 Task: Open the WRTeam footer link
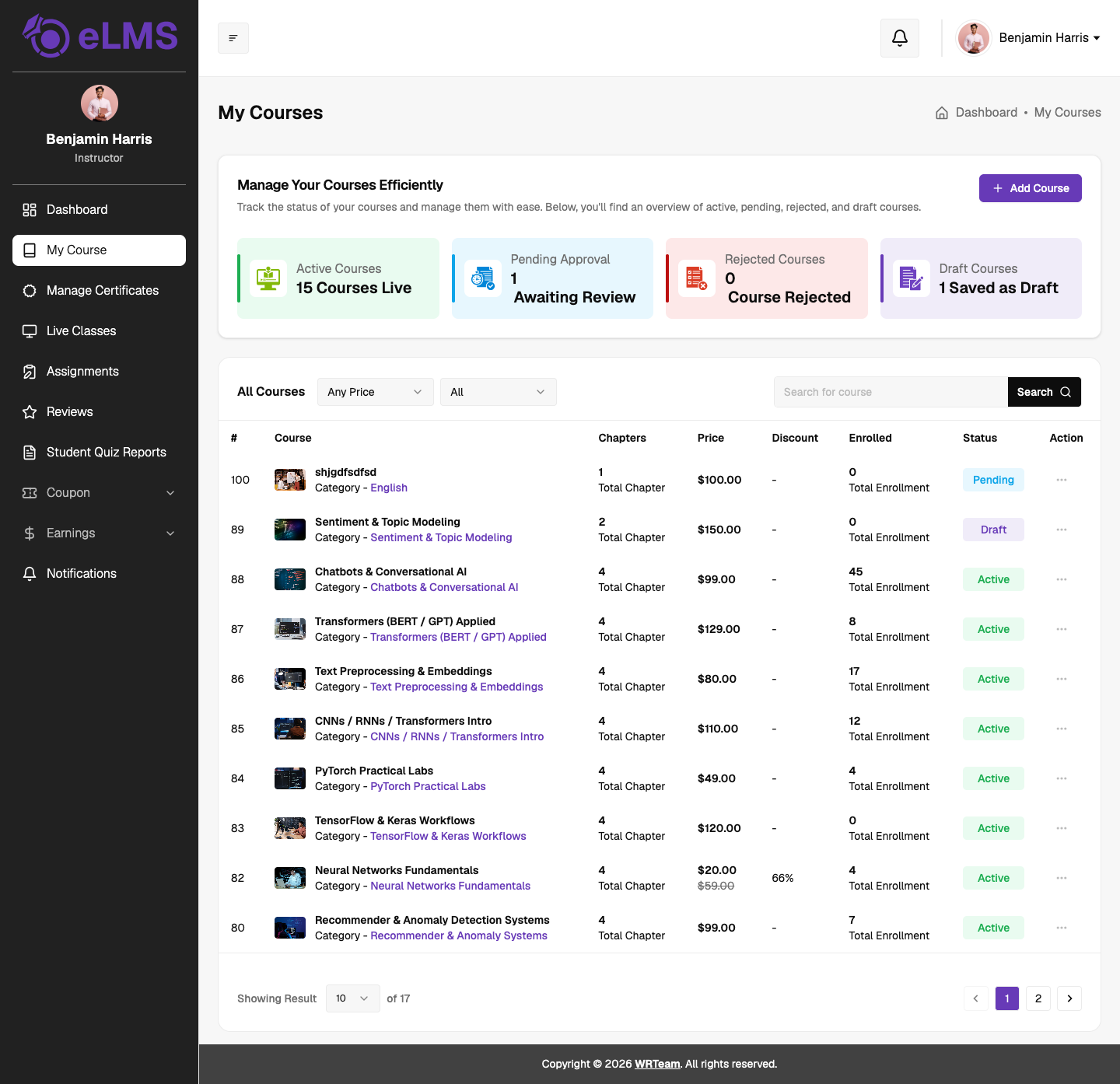(x=657, y=1064)
